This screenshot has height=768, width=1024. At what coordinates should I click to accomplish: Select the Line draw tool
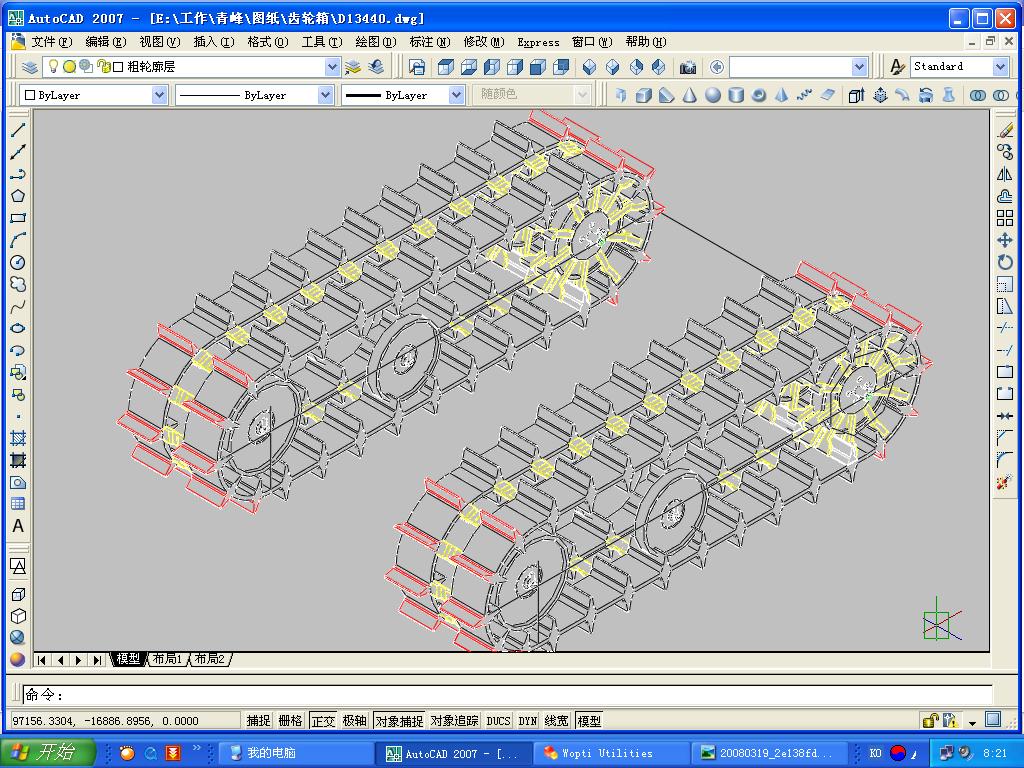click(18, 130)
